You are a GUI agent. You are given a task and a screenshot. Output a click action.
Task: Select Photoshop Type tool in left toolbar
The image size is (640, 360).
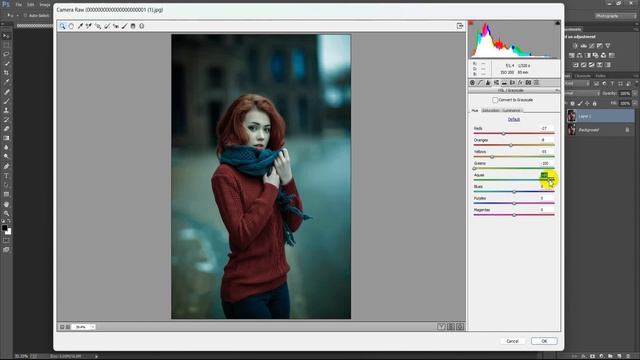click(x=6, y=176)
